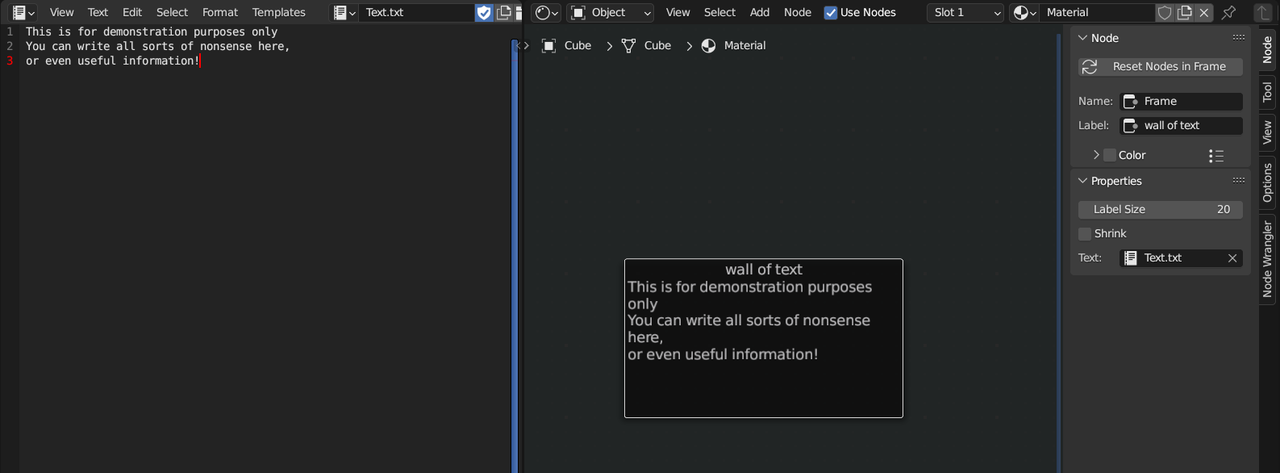Open the Templates menu
The image size is (1280, 473).
[279, 12]
